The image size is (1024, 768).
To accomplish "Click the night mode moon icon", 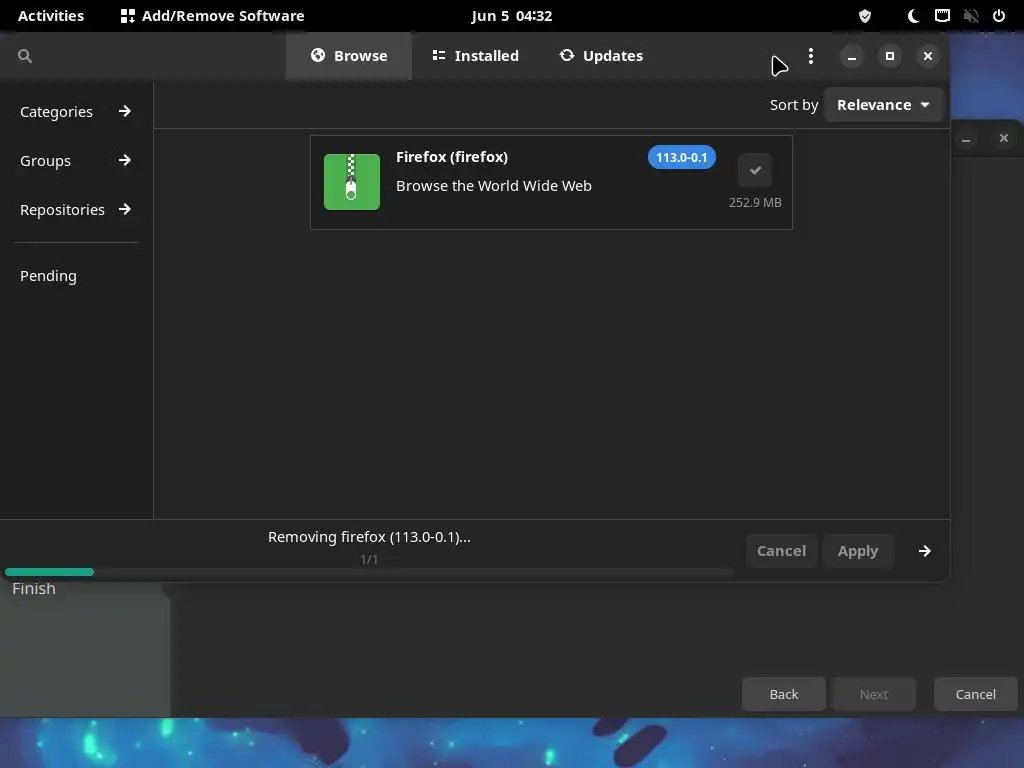I will coord(913,16).
